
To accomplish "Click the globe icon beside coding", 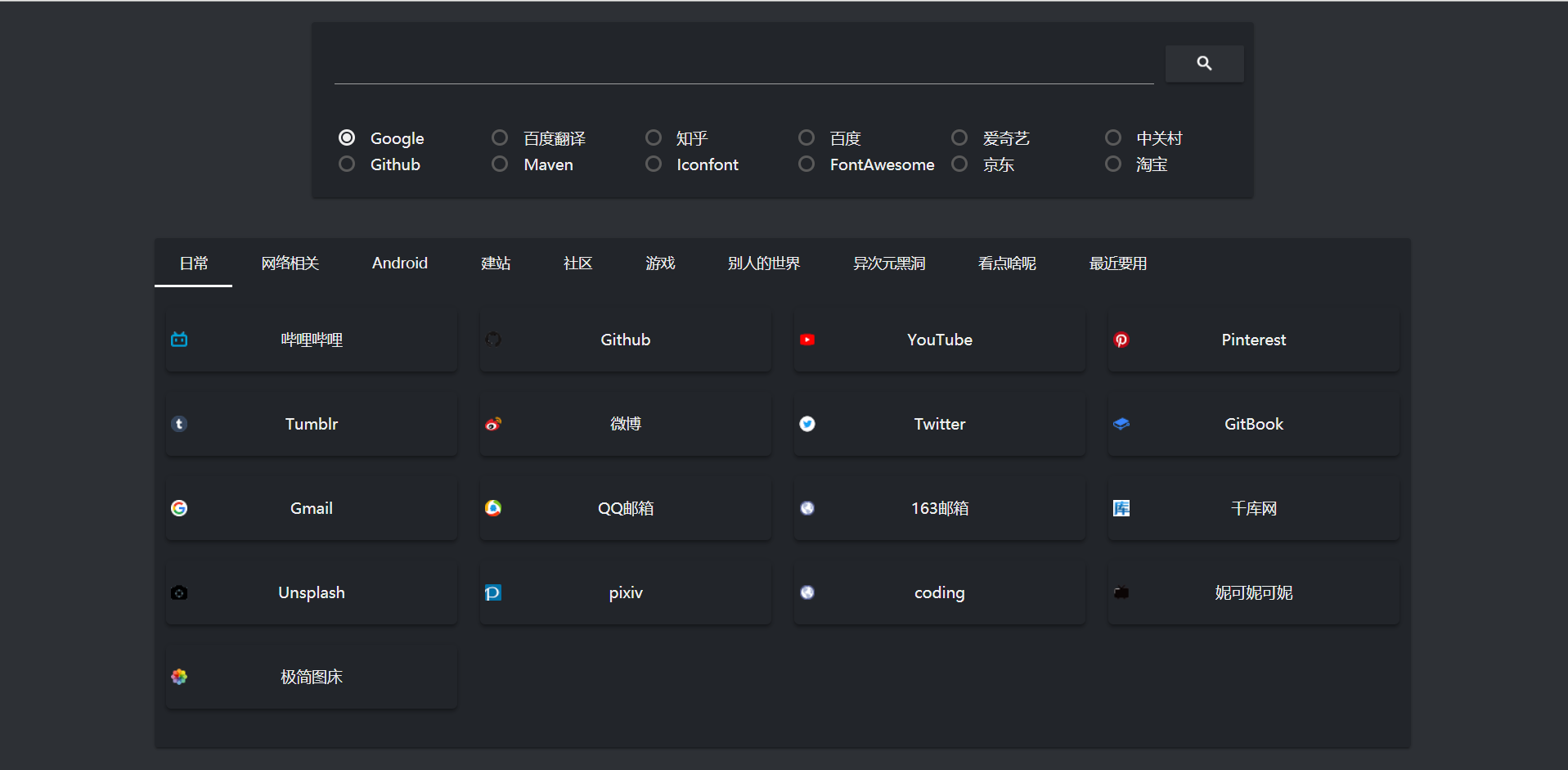I will tap(807, 592).
